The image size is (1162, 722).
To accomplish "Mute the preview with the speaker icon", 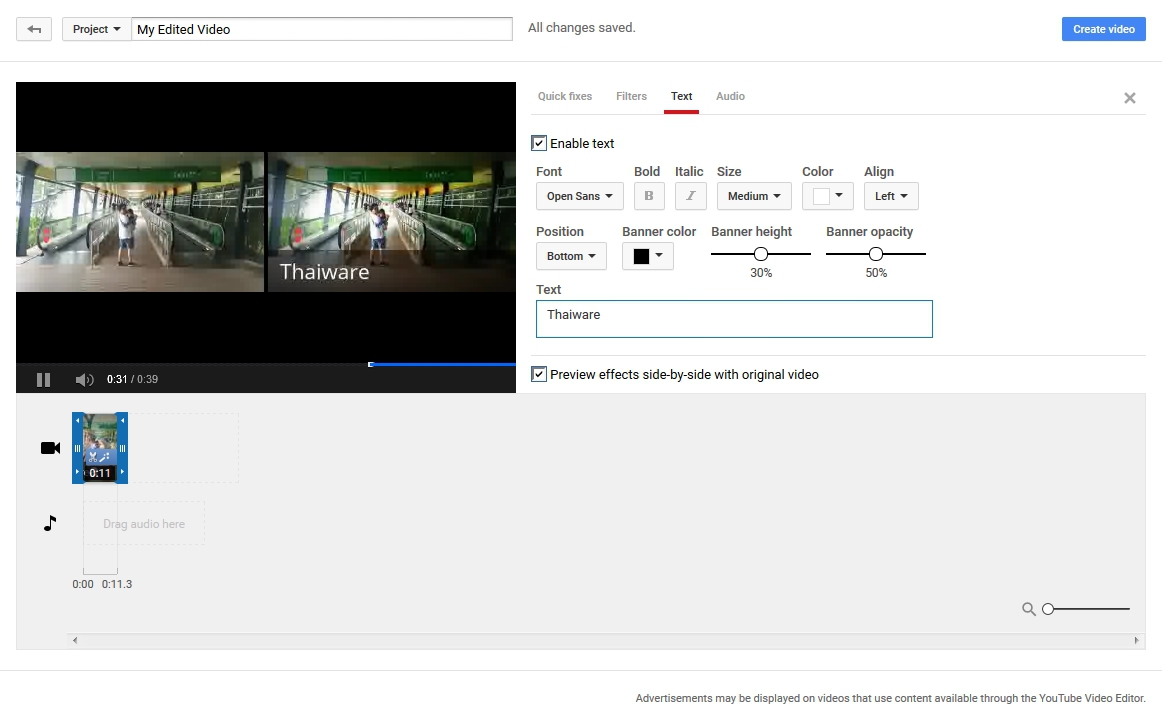I will (84, 380).
